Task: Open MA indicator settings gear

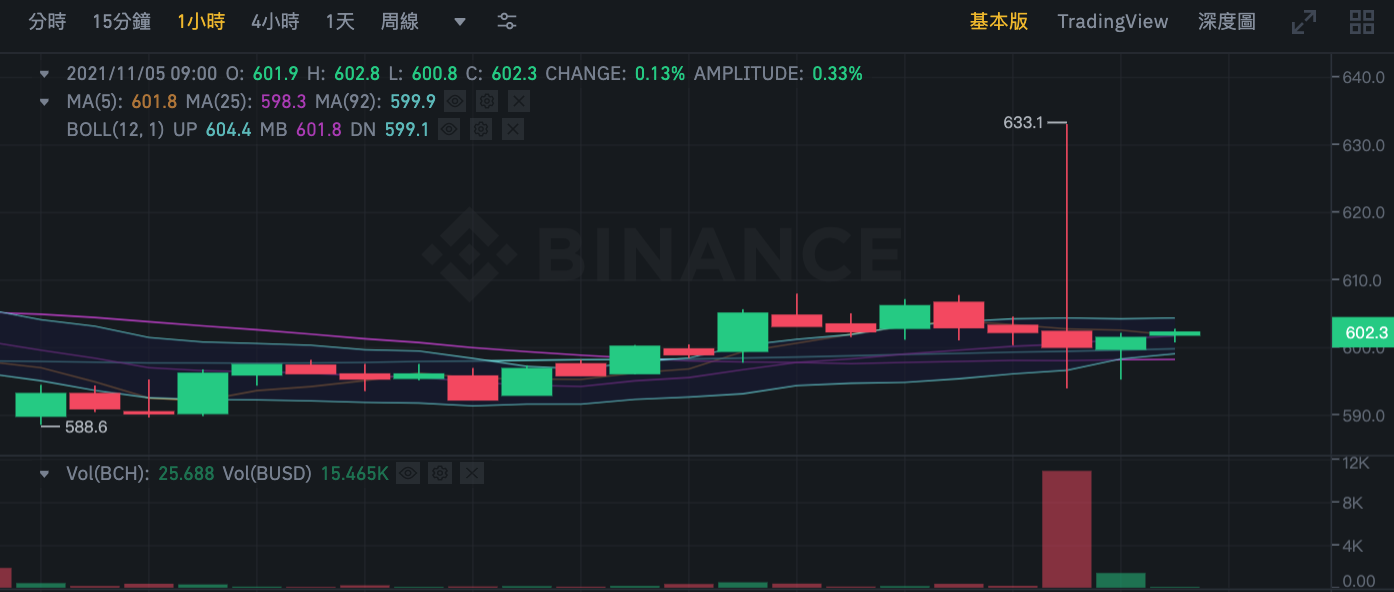Action: [487, 101]
